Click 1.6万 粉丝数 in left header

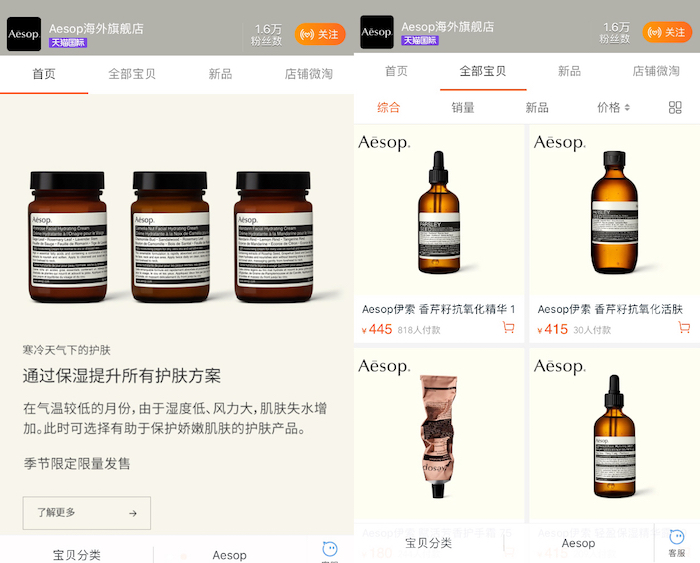[x=267, y=35]
